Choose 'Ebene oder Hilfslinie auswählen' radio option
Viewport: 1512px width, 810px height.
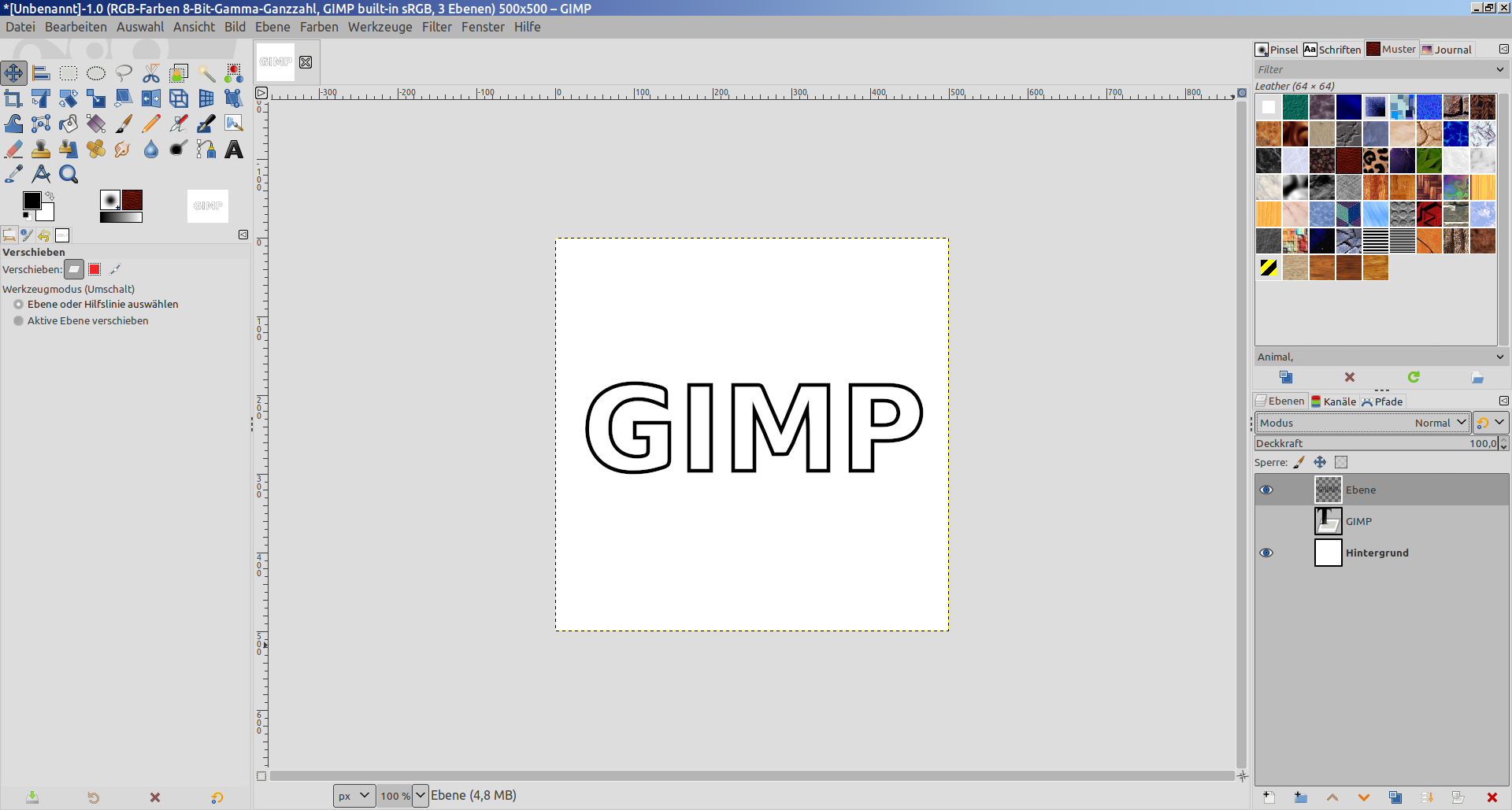point(18,304)
